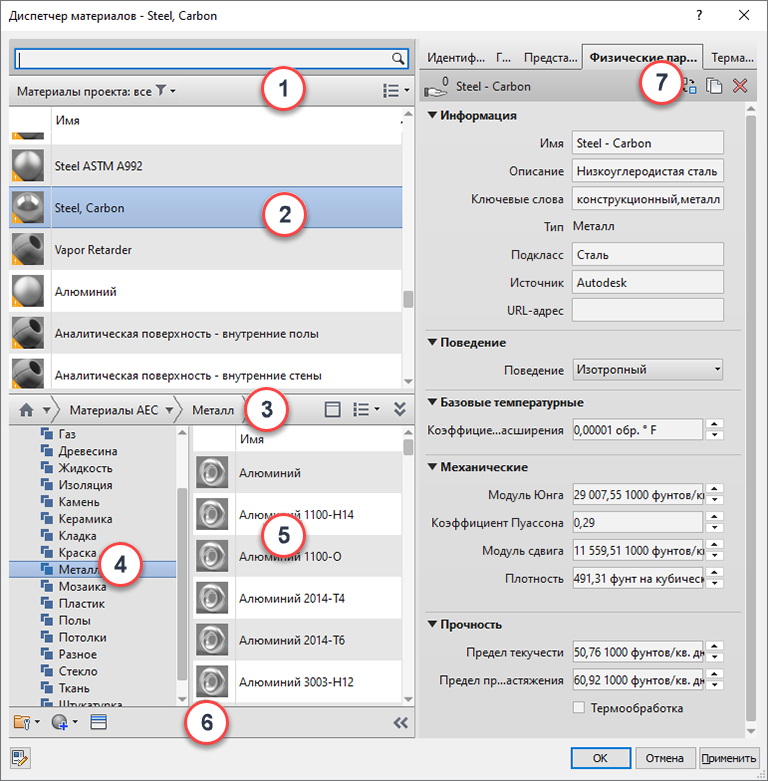Viewport: 768px width, 781px height.
Task: Click the Описание field
Action: 647,171
